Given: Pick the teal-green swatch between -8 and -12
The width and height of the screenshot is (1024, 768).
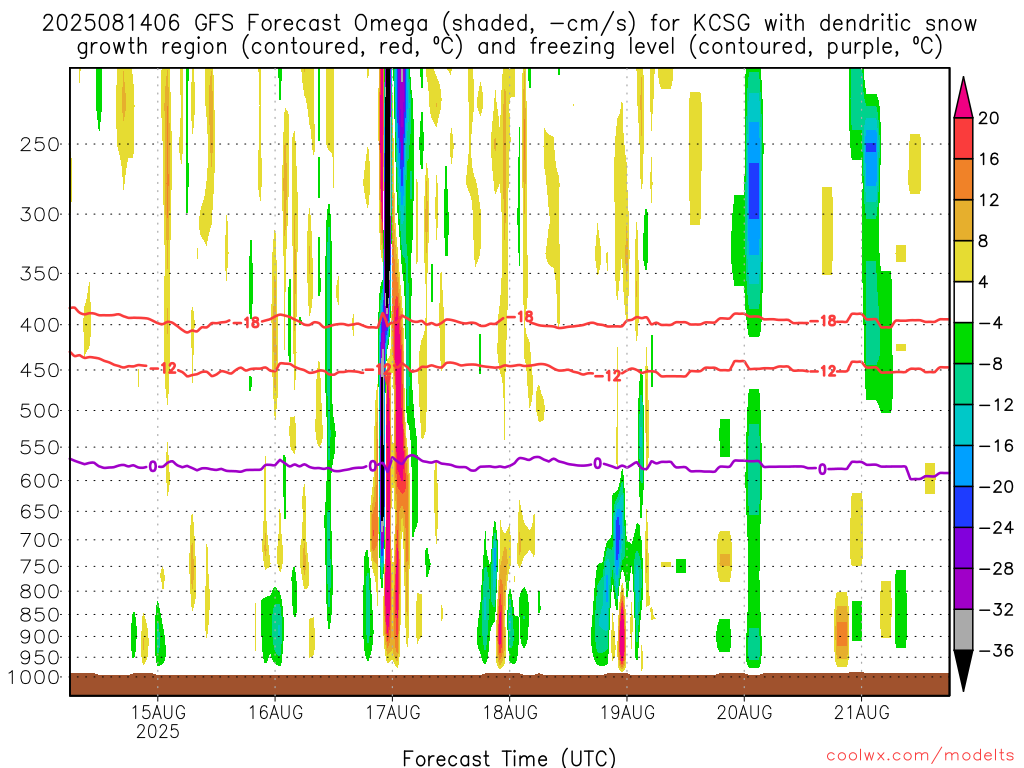Looking at the screenshot, I should [x=963, y=384].
